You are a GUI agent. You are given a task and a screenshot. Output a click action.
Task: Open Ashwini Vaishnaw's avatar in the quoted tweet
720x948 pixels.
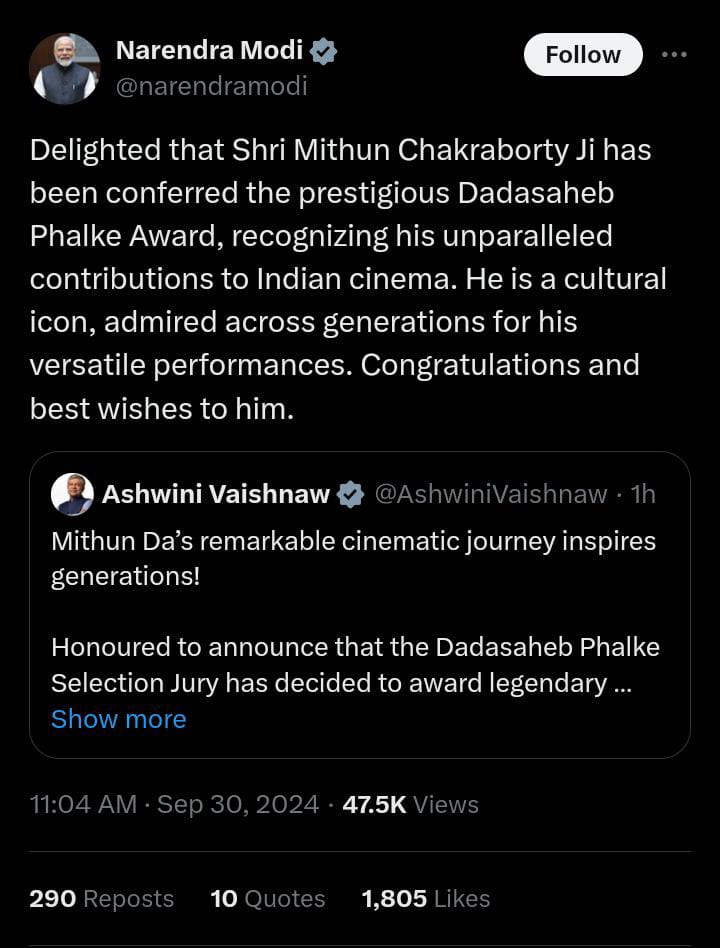[x=74, y=494]
